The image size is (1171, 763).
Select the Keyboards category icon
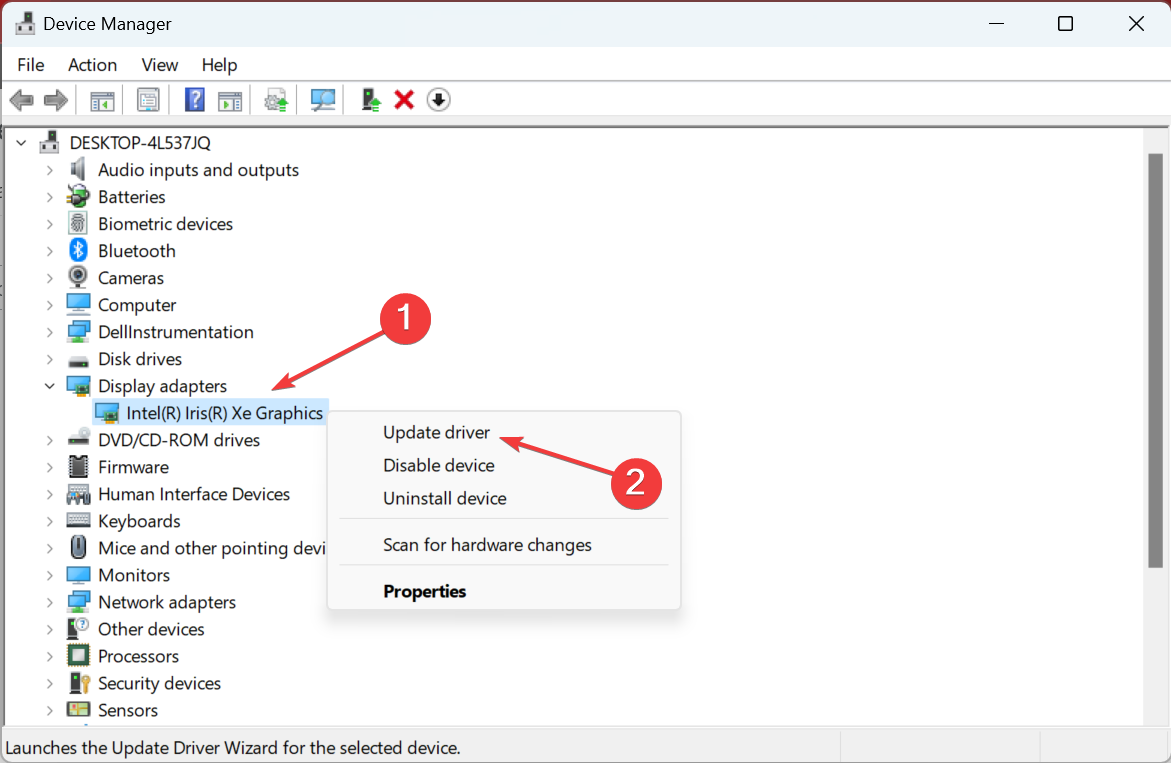(78, 521)
